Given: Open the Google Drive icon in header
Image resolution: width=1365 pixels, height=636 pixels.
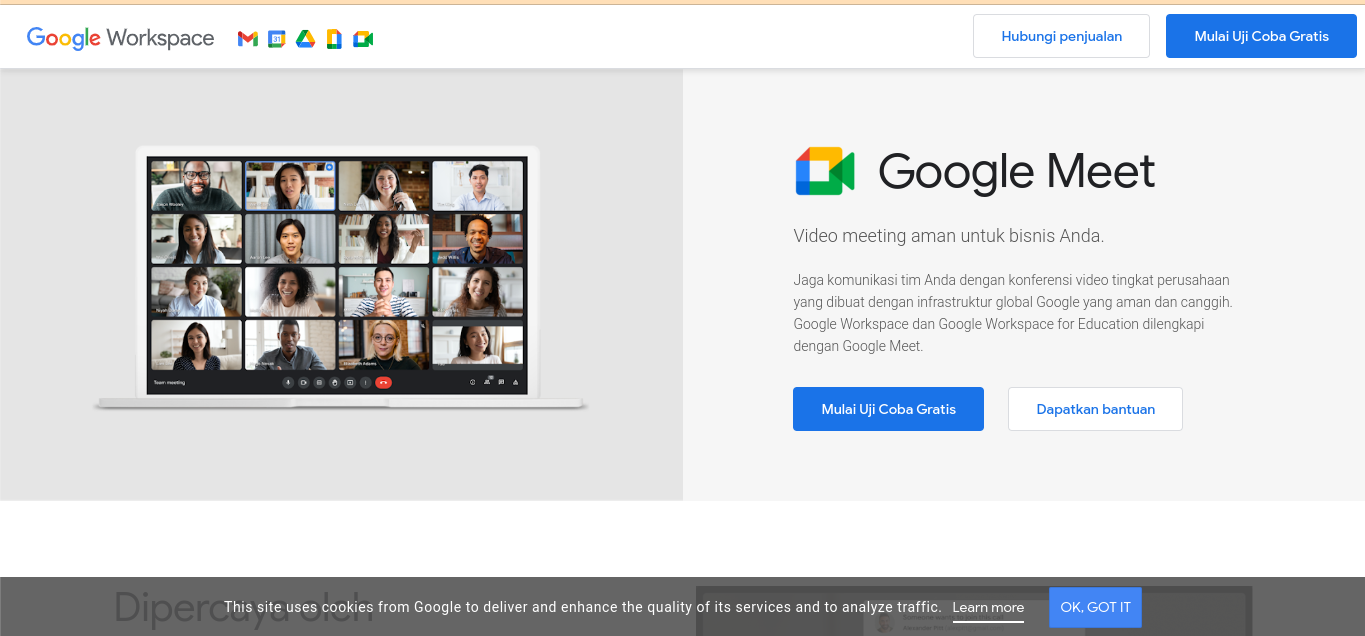Looking at the screenshot, I should (x=305, y=38).
